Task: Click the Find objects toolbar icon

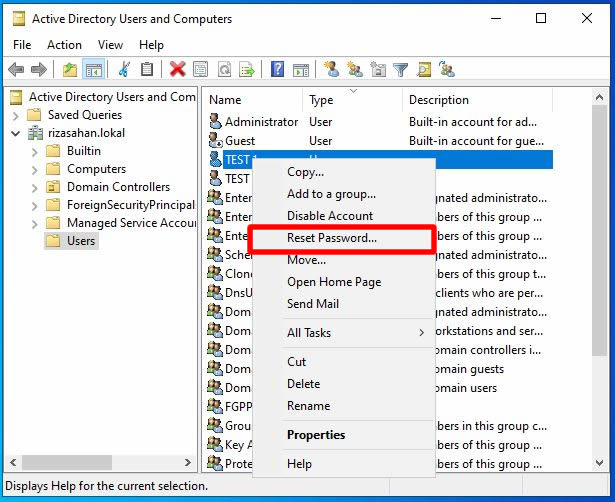Action: click(424, 70)
